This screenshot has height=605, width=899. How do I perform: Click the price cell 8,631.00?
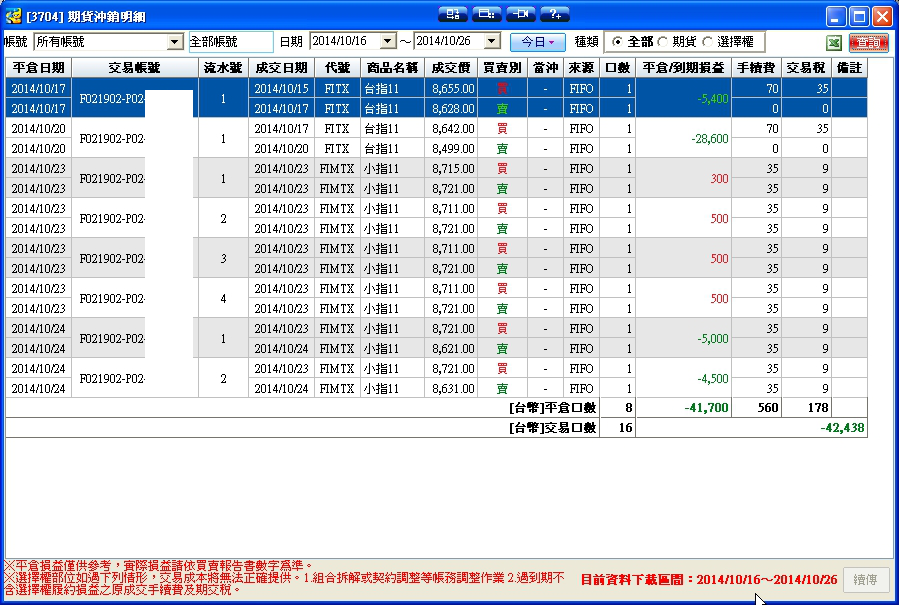click(453, 388)
